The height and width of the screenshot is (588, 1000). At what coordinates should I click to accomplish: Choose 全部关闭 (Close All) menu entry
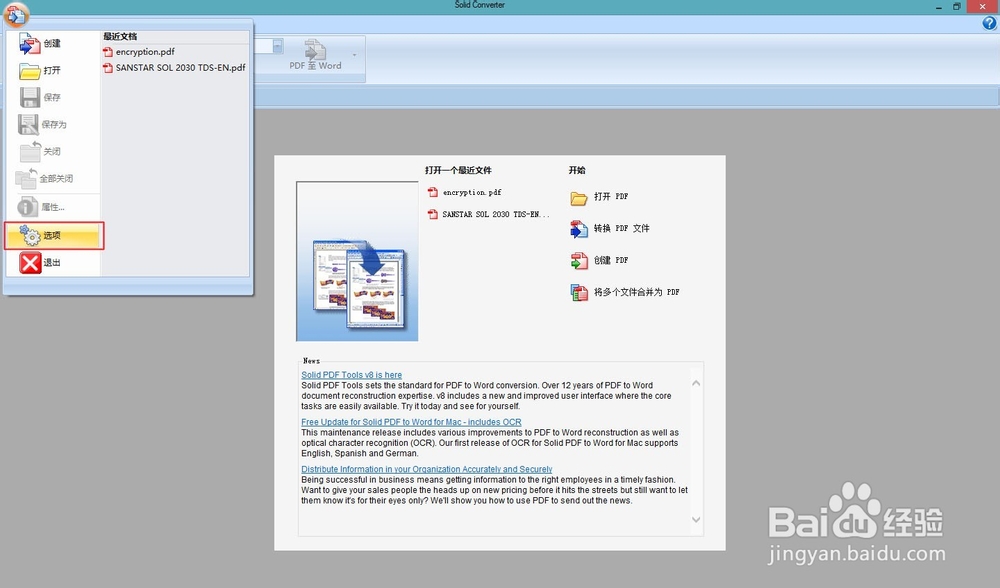(x=52, y=179)
